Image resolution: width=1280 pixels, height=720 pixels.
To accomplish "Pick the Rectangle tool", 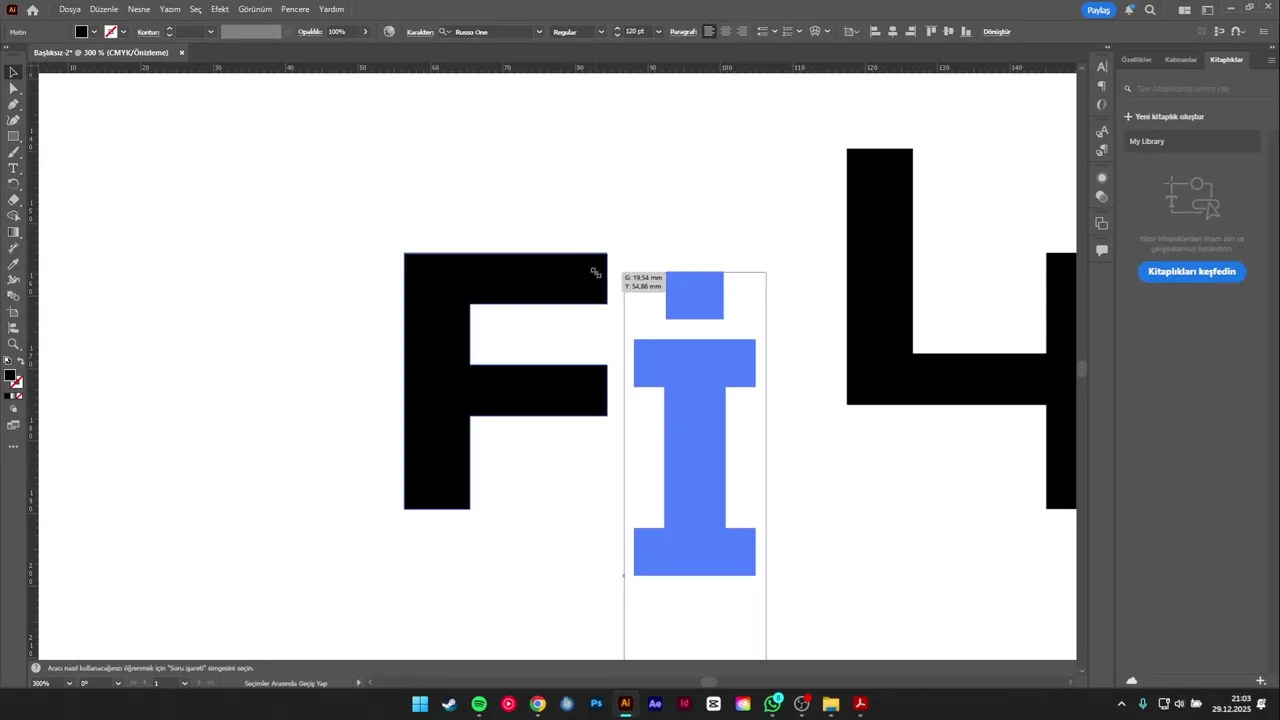I will pyautogui.click(x=13, y=136).
